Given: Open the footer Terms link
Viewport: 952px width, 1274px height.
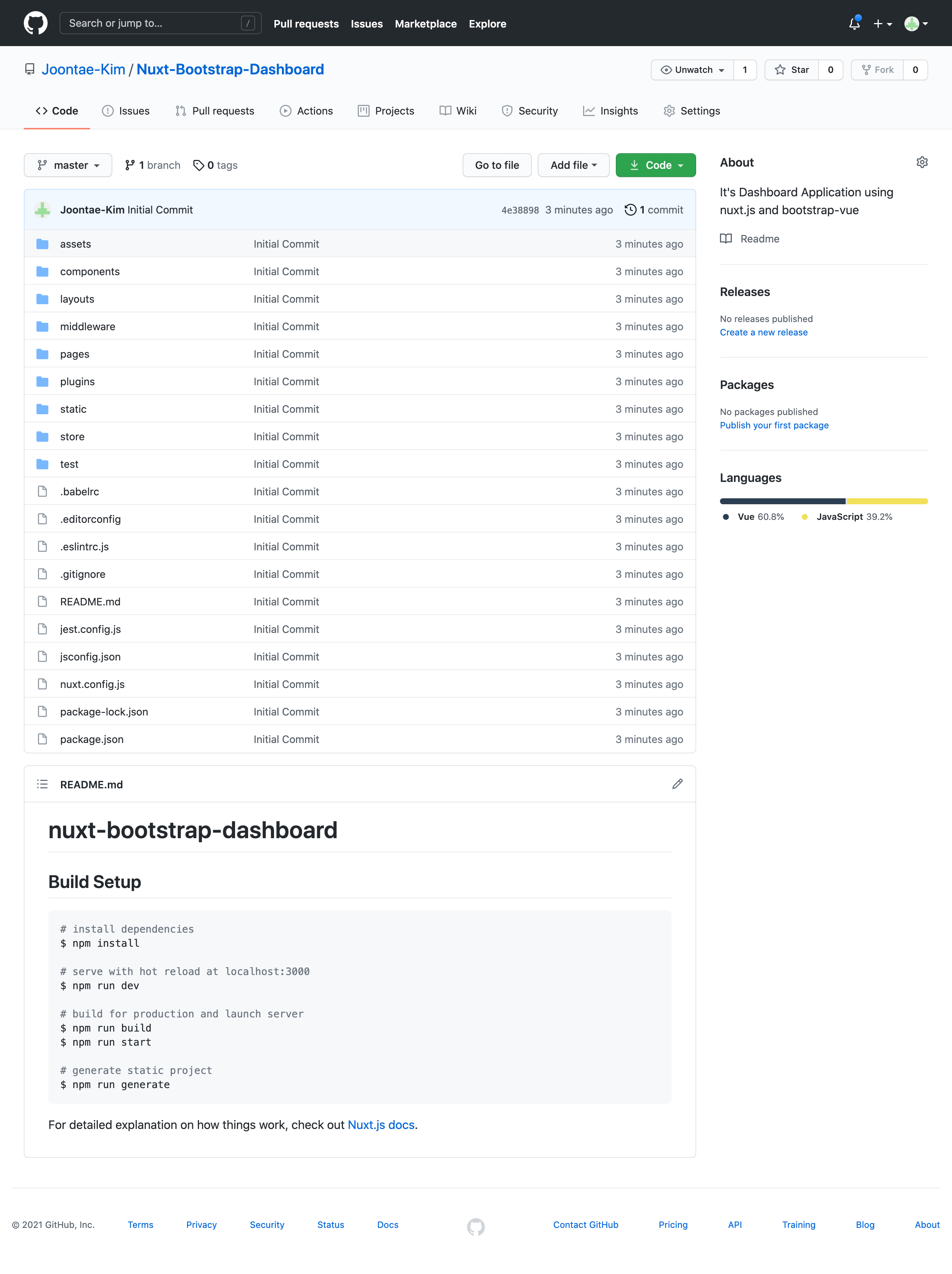Looking at the screenshot, I should (x=141, y=1225).
